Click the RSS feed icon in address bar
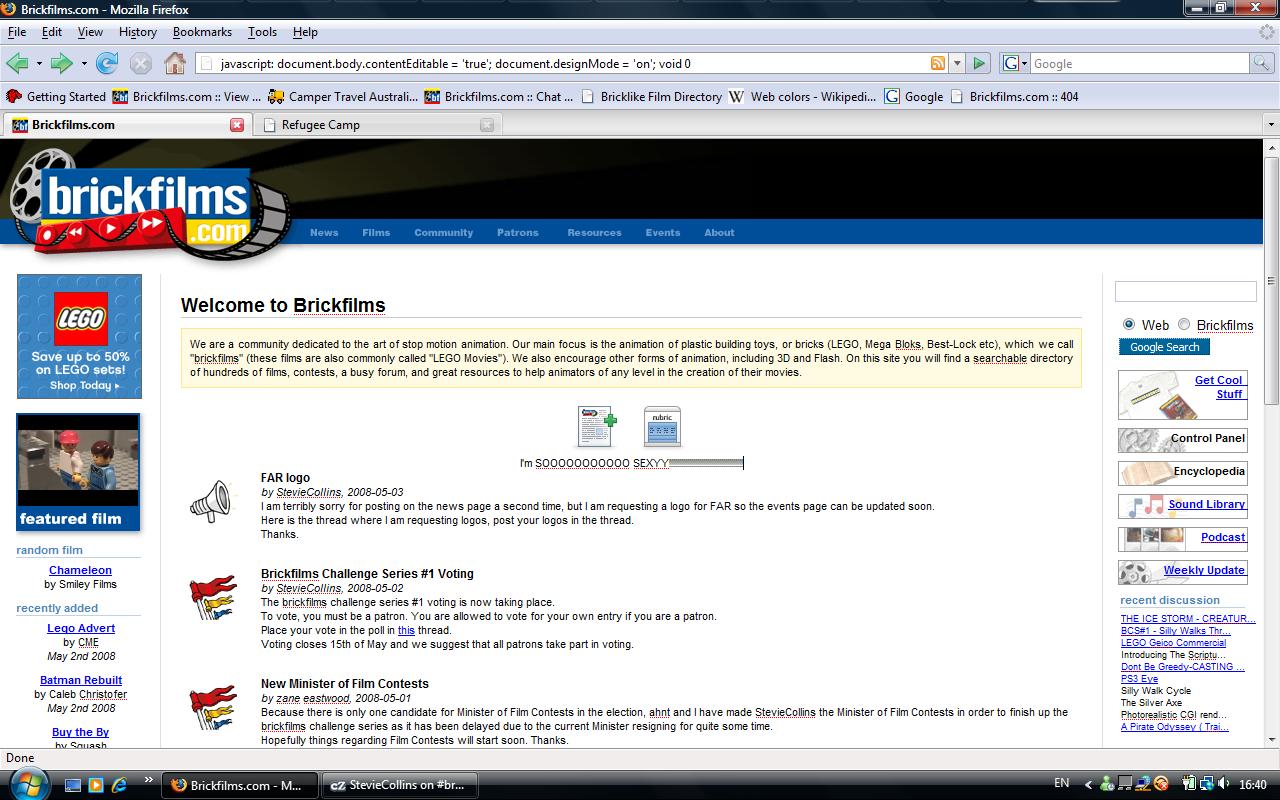1280x800 pixels. pyautogui.click(x=938, y=63)
